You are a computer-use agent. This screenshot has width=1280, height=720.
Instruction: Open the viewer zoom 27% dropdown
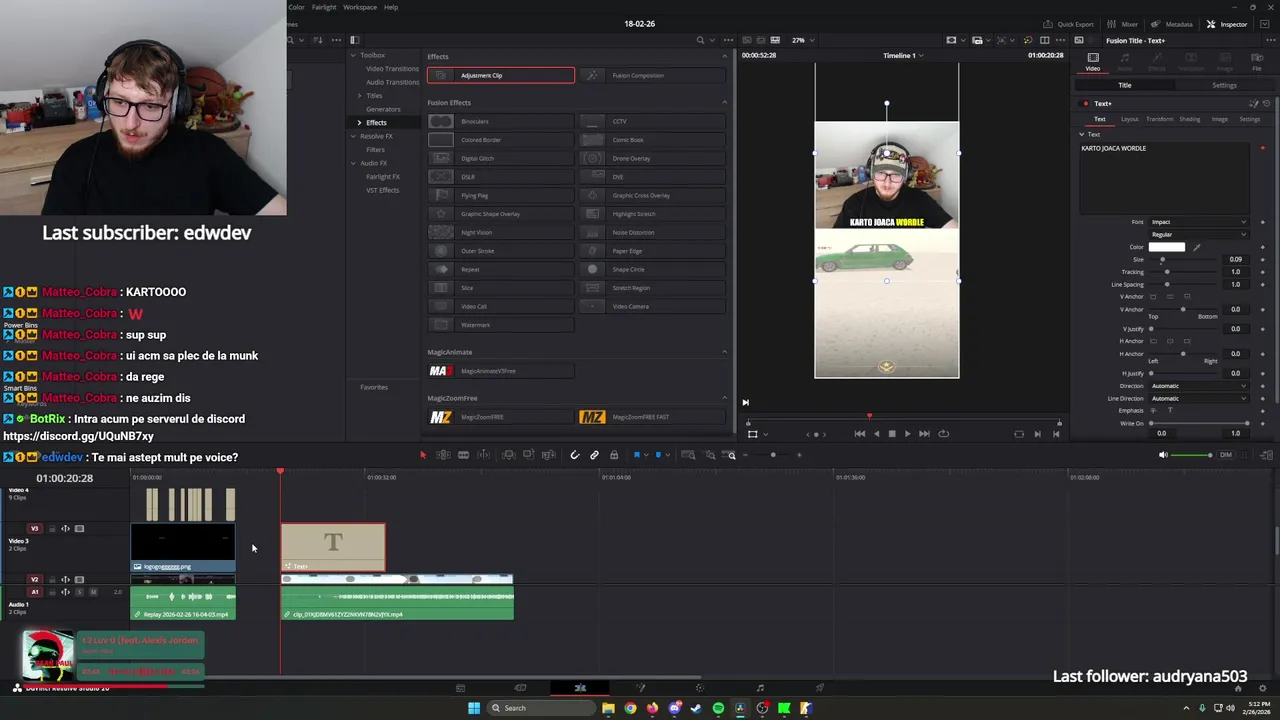coord(802,40)
